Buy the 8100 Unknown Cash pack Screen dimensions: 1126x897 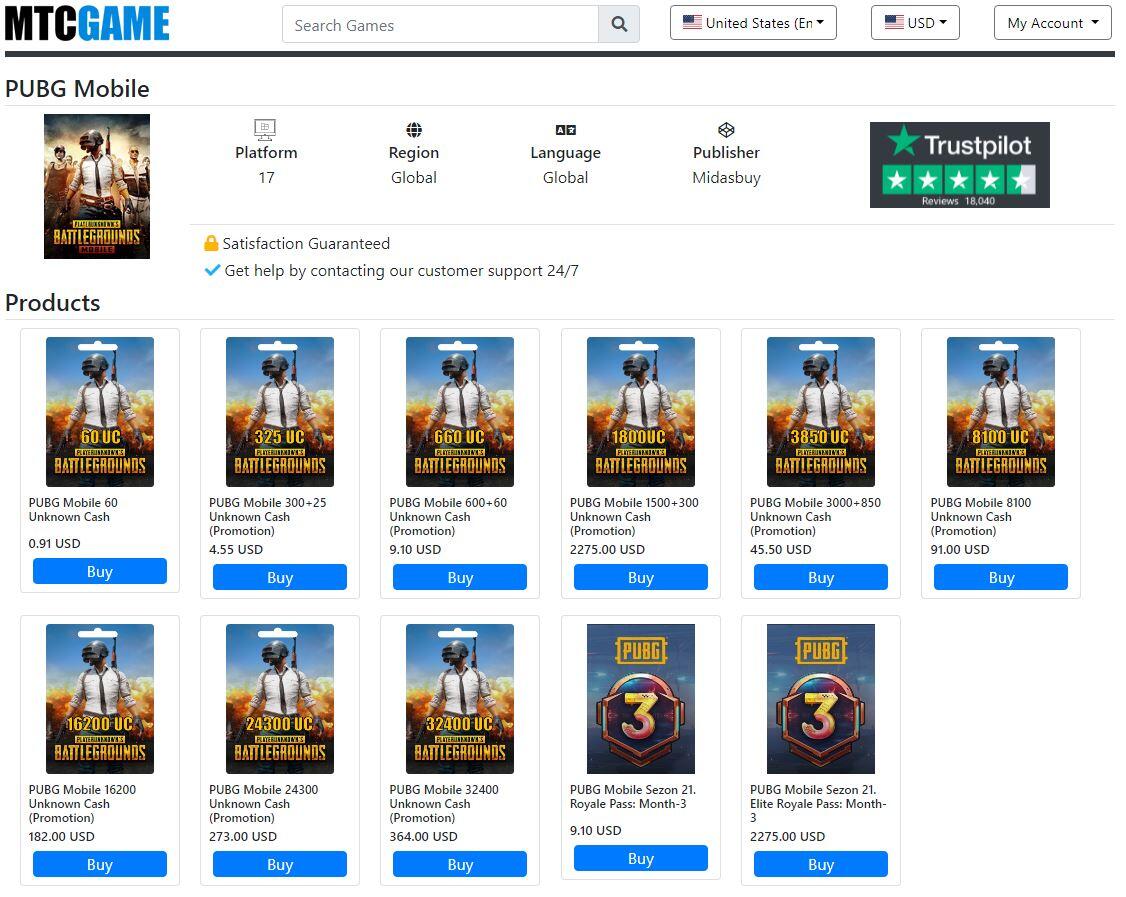pyautogui.click(x=1001, y=577)
